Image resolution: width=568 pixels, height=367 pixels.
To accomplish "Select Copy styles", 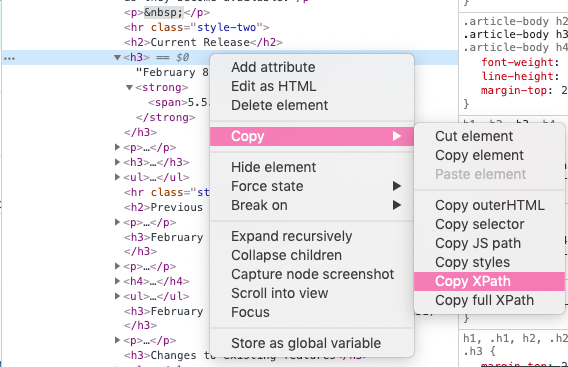I will [489, 262].
